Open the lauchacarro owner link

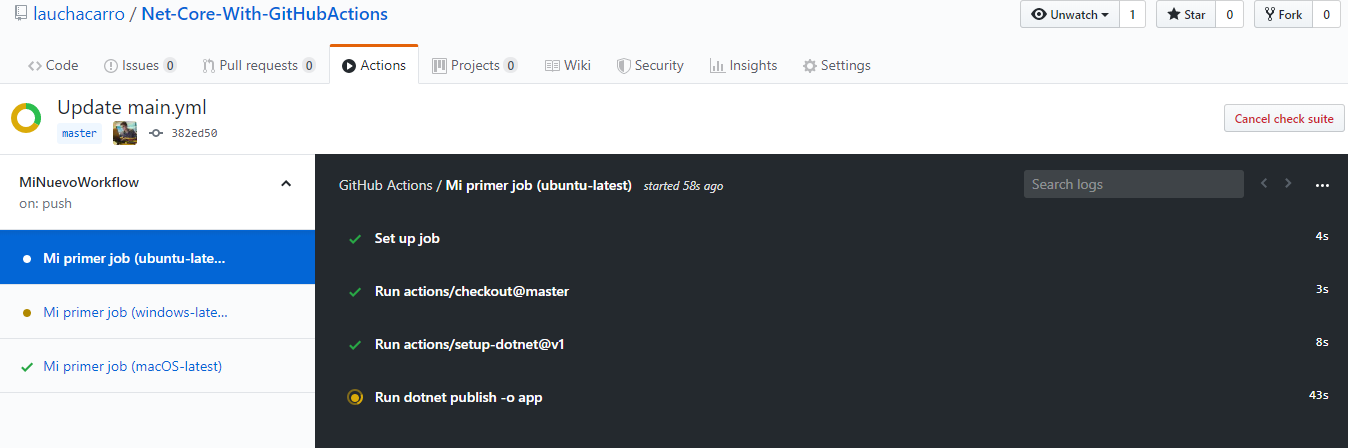pyautogui.click(x=79, y=15)
